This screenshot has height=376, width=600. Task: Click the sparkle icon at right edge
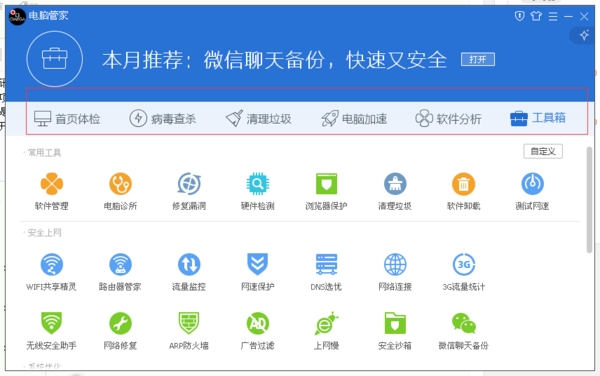[x=584, y=36]
